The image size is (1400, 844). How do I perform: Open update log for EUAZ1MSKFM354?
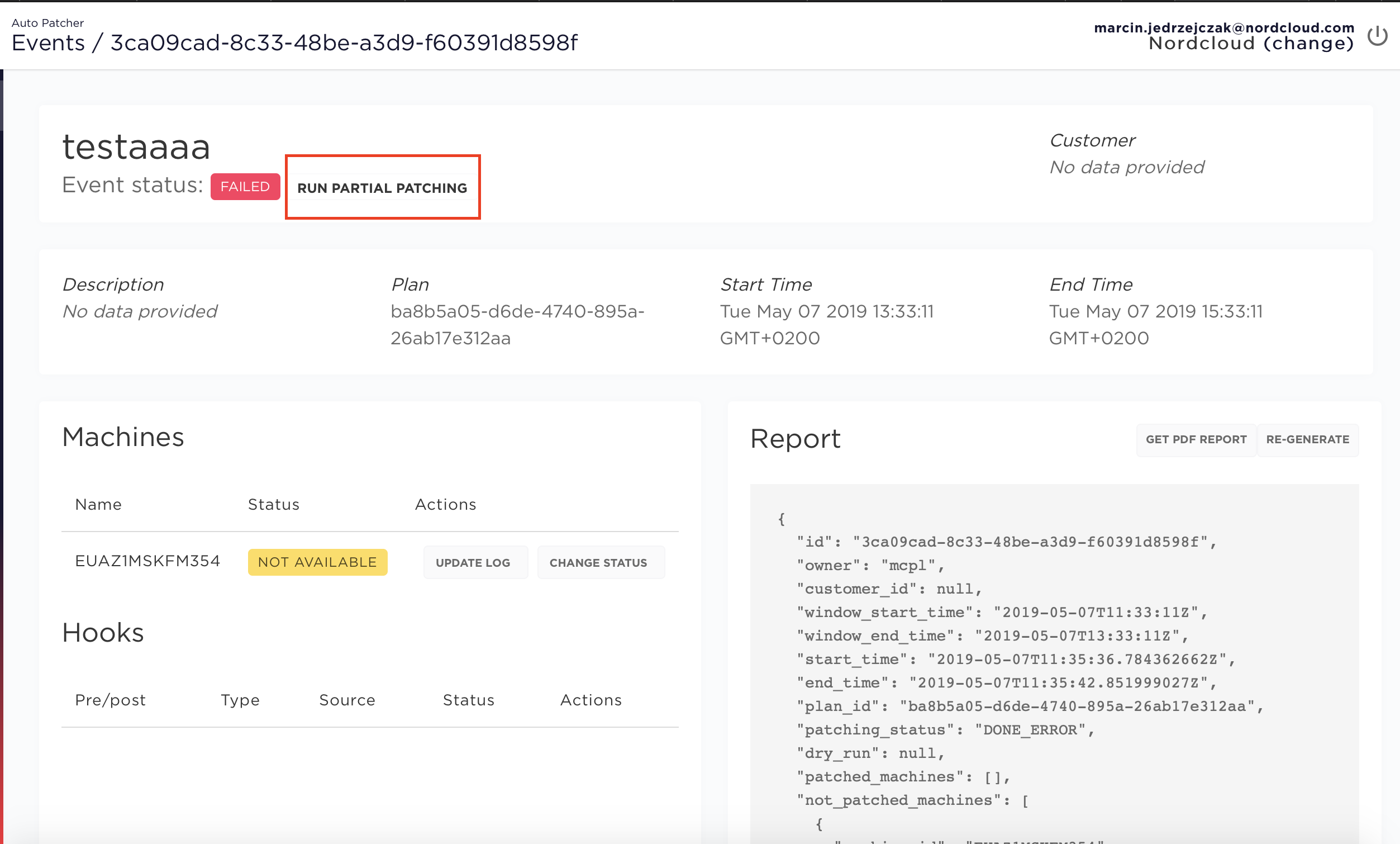pyautogui.click(x=475, y=562)
